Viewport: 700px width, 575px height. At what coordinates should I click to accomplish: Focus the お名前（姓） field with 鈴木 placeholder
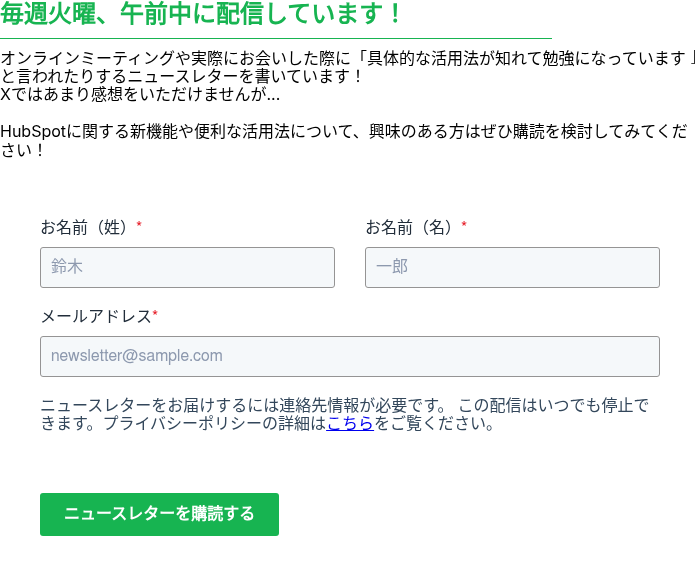[188, 267]
